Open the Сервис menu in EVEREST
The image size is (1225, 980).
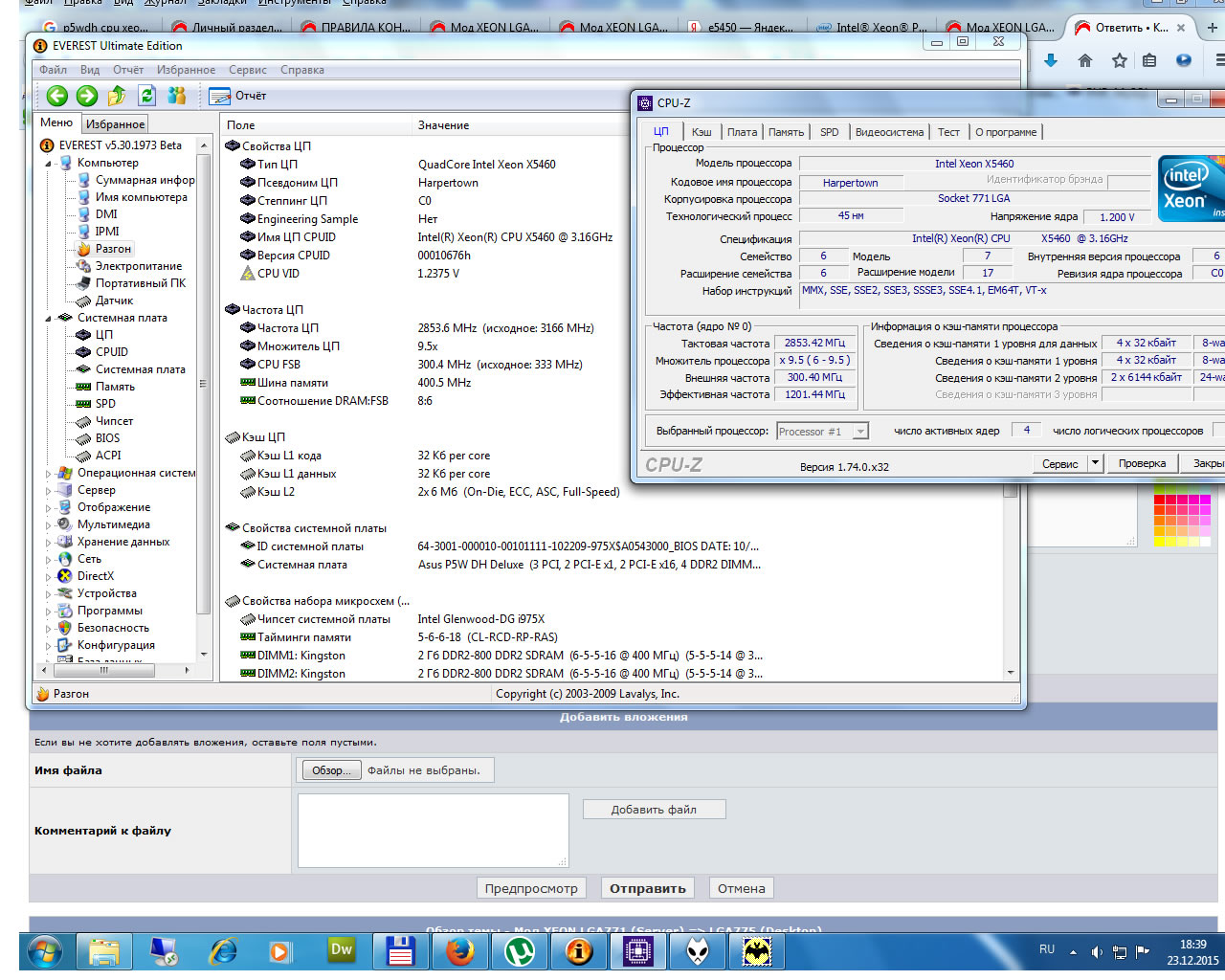248,70
